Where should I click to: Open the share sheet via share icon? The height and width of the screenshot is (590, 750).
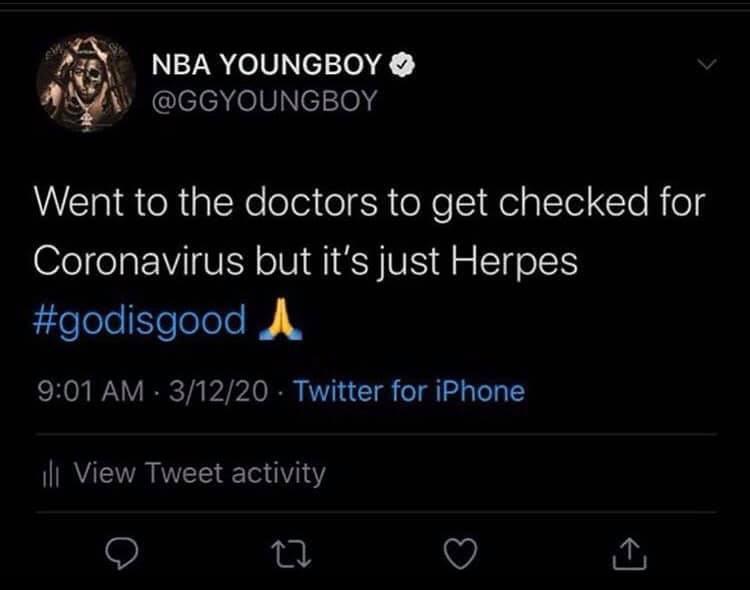[x=630, y=554]
